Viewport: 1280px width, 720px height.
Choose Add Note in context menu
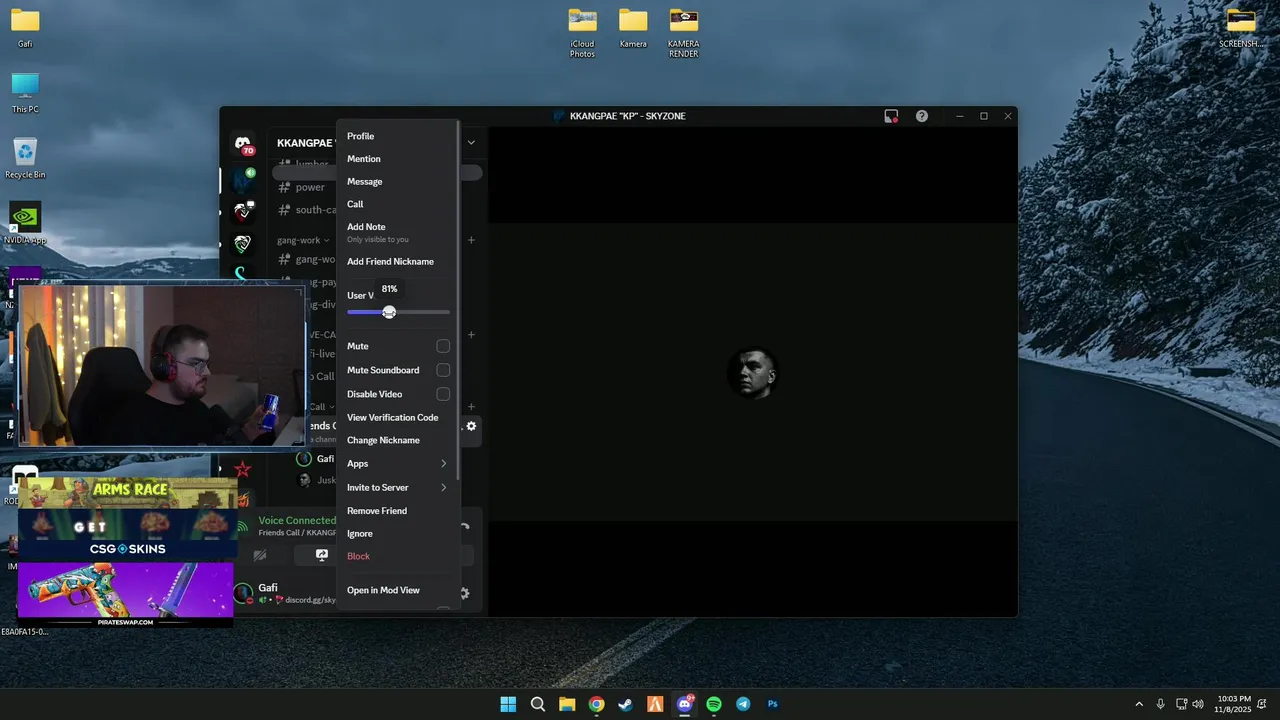click(398, 232)
